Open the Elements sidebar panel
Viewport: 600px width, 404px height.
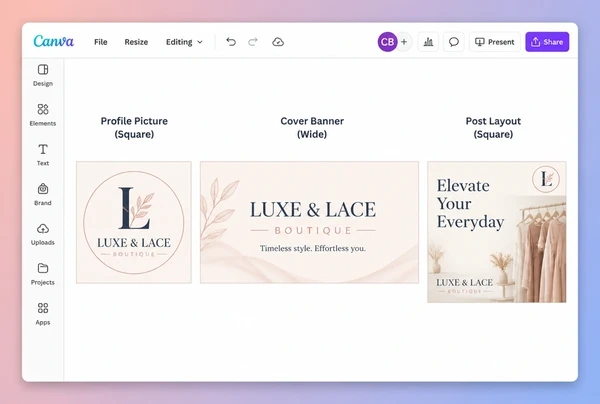[x=43, y=115]
